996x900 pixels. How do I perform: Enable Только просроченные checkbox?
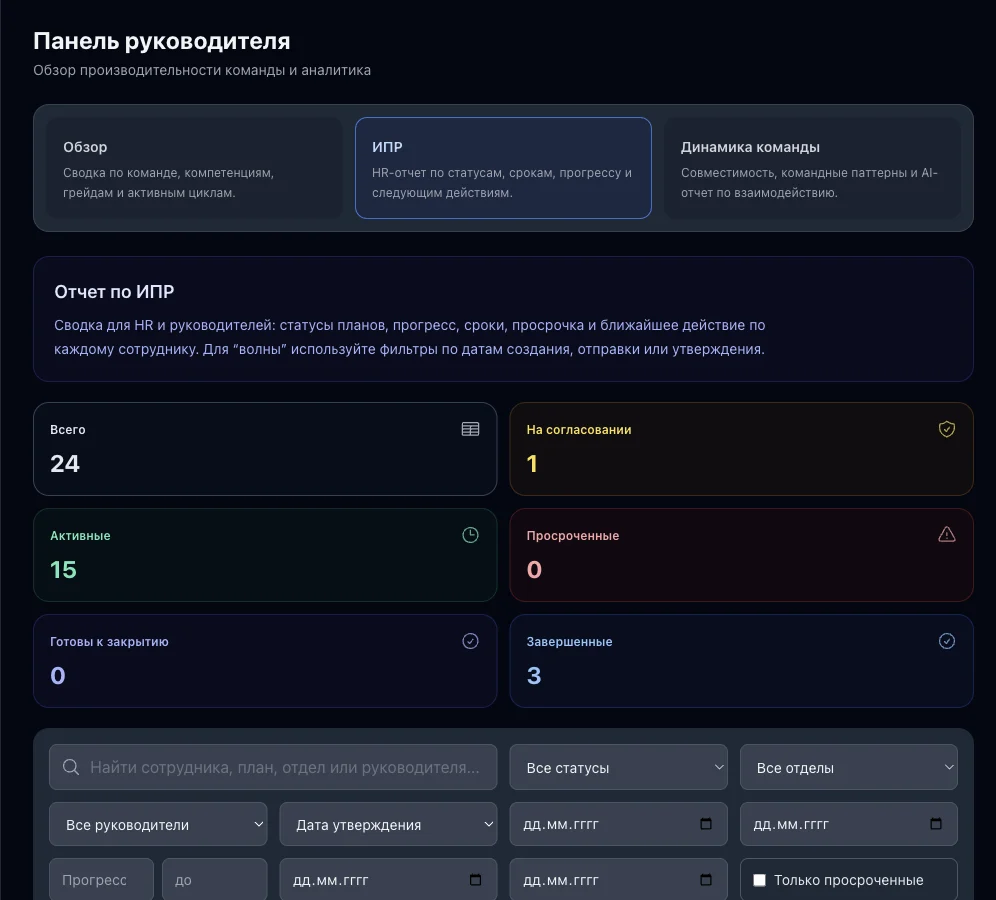click(x=759, y=880)
